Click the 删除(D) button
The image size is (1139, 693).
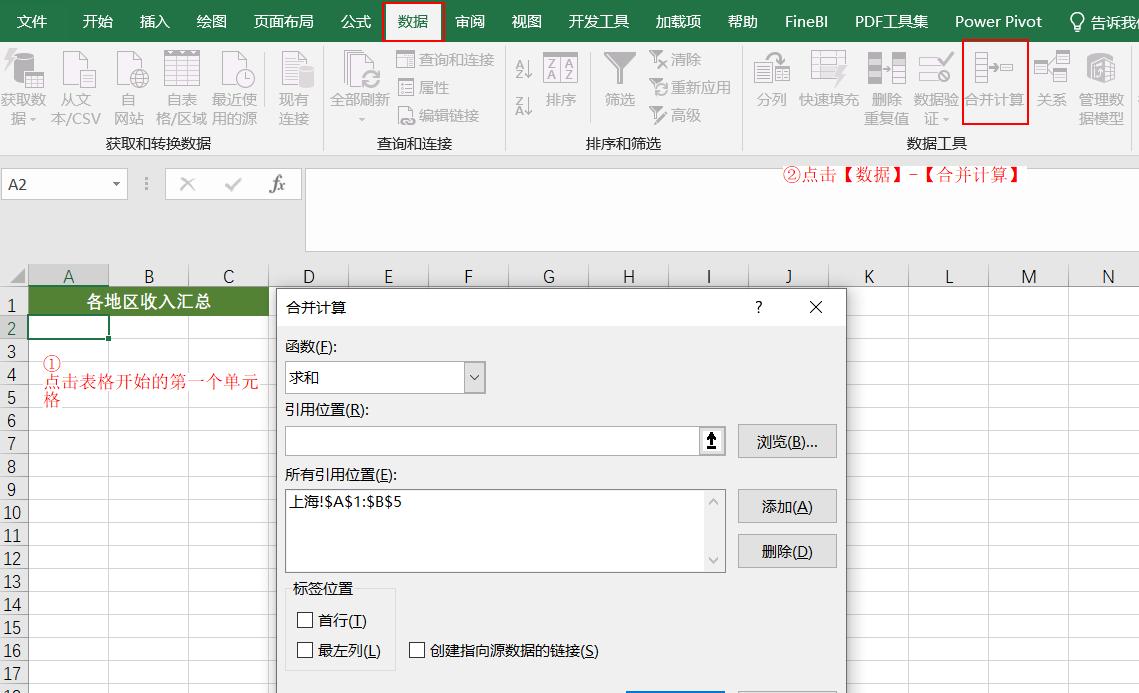787,551
